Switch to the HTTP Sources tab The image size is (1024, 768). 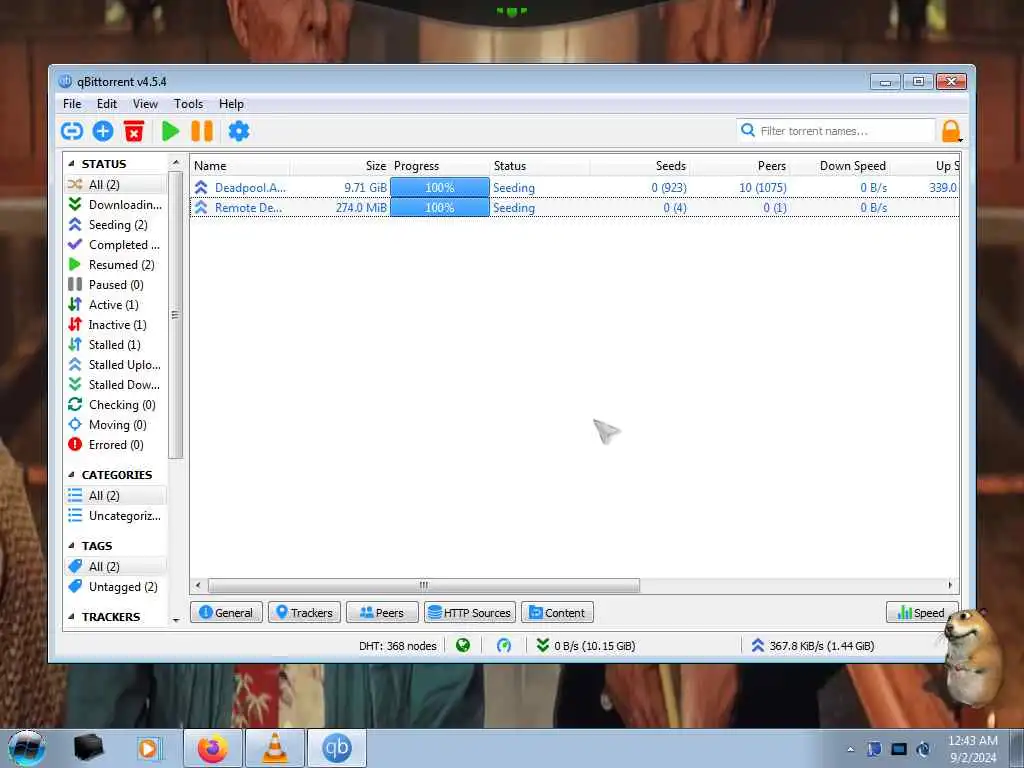click(470, 613)
